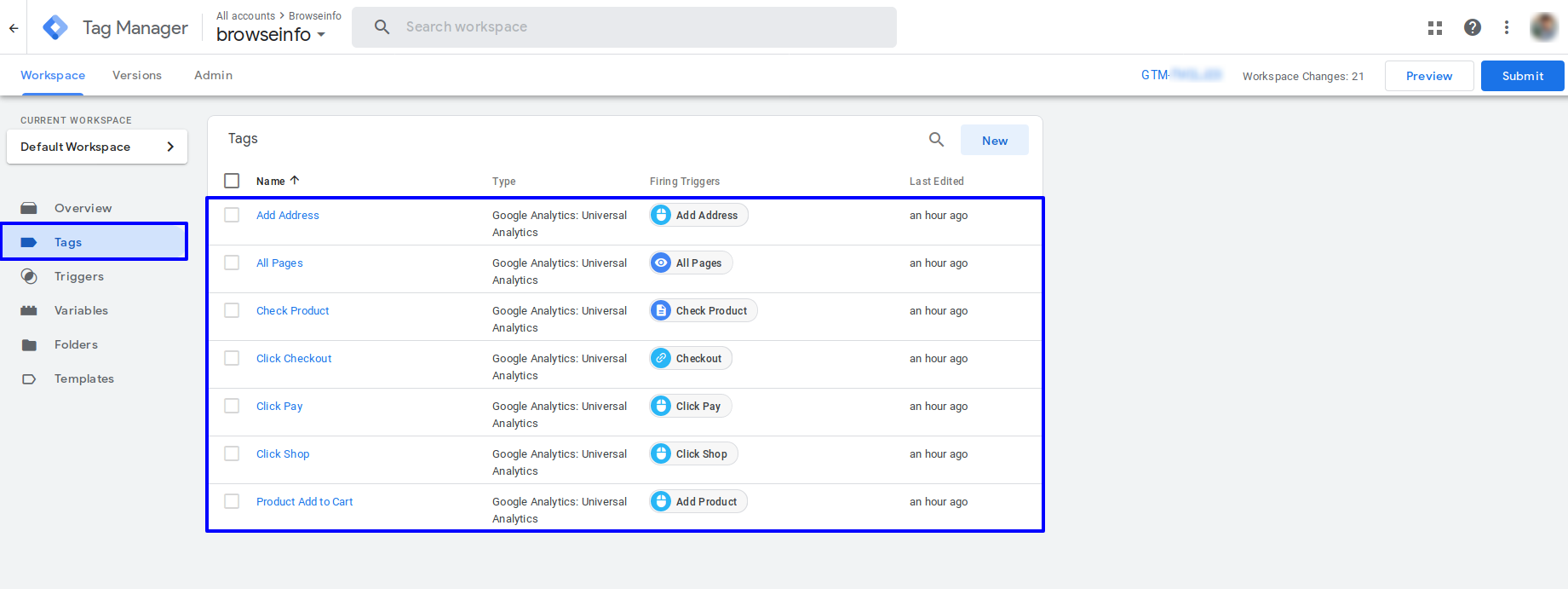
Task: Click the Click Shop trigger icon
Action: (x=661, y=453)
